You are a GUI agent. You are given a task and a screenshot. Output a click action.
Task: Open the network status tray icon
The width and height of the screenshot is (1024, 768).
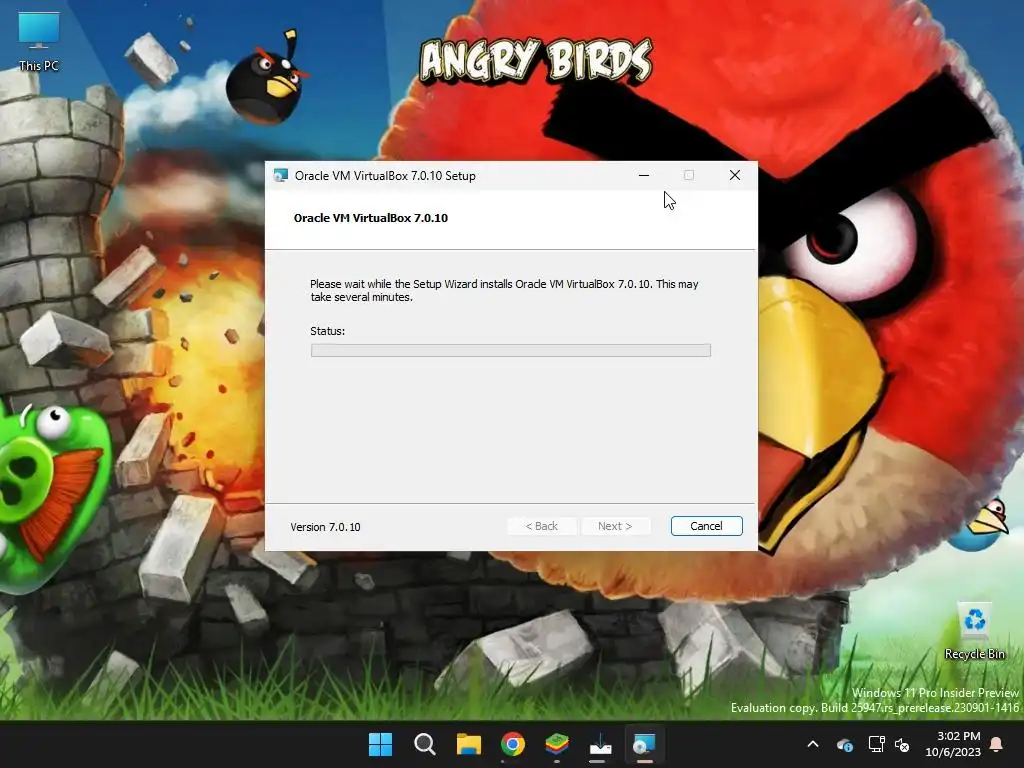tap(876, 744)
